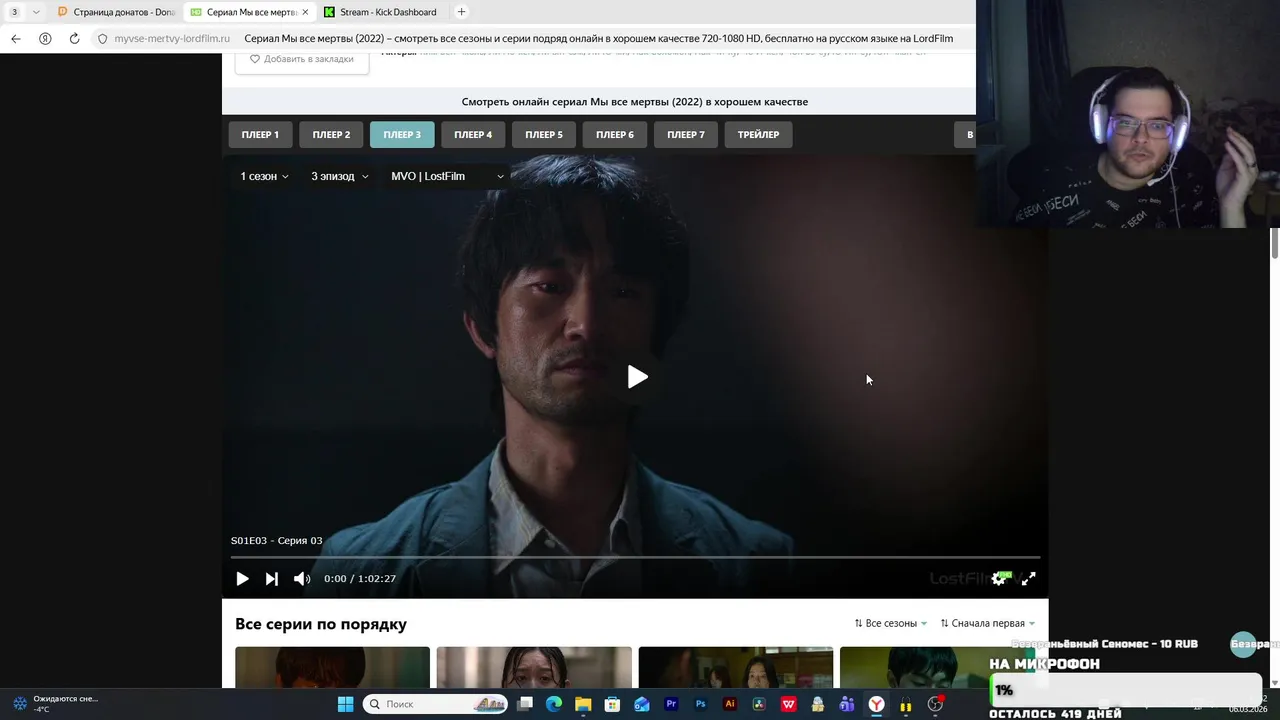The width and height of the screenshot is (1280, 720).
Task: Open Outlook mail from taskbar
Action: (642, 704)
